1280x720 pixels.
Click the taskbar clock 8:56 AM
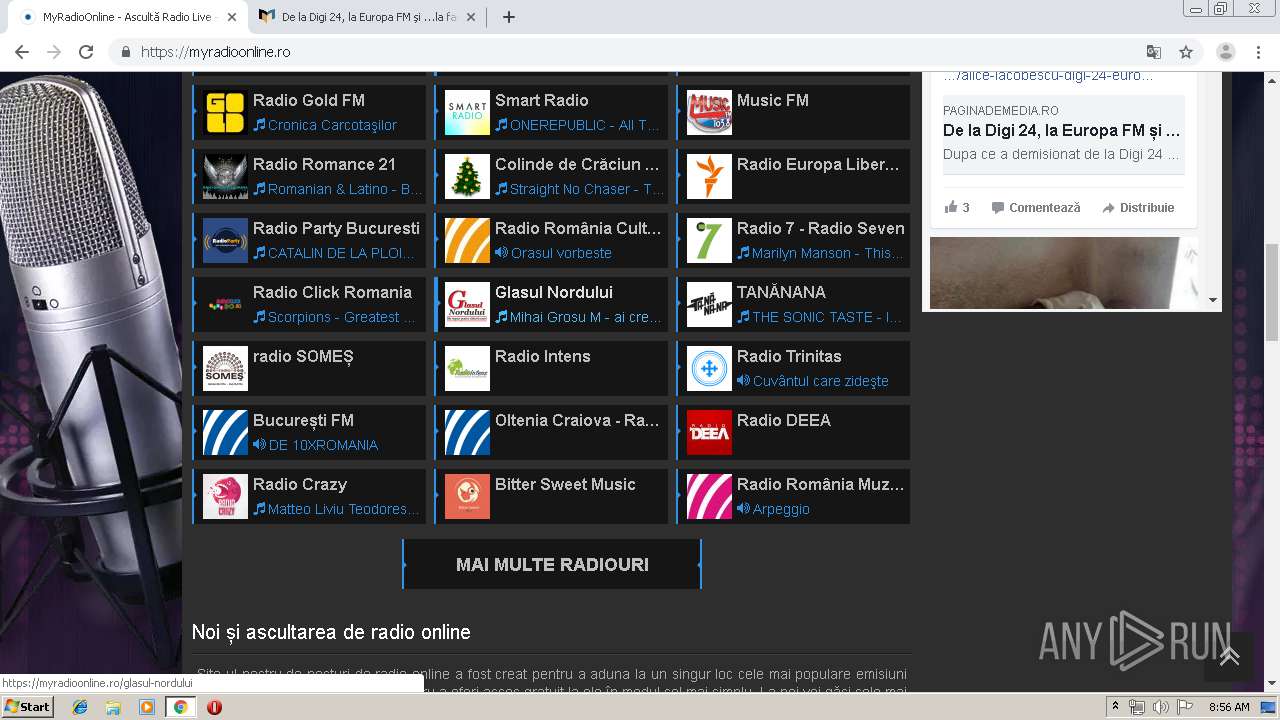coord(1229,707)
